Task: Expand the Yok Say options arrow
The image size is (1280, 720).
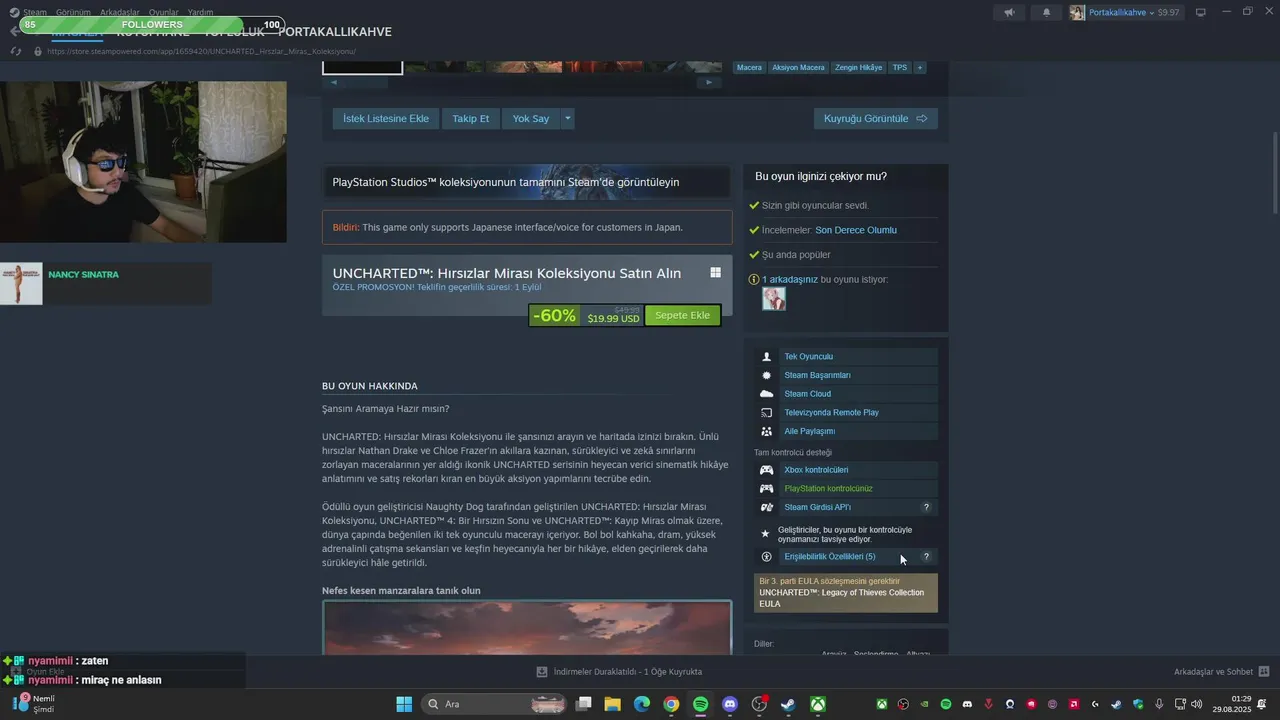Action: [x=568, y=118]
